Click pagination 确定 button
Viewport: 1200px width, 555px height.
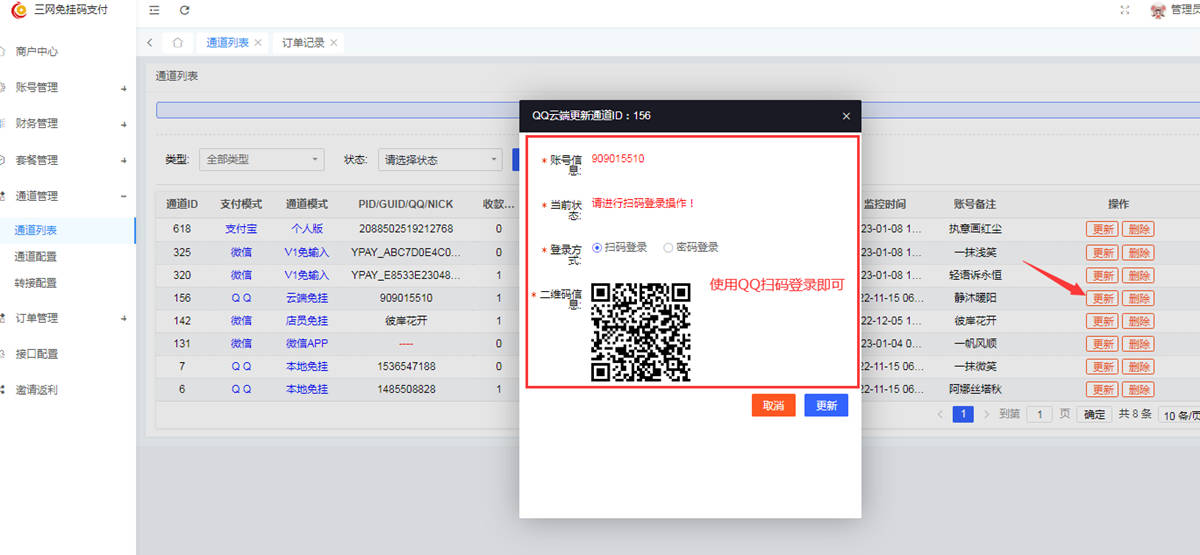1096,414
